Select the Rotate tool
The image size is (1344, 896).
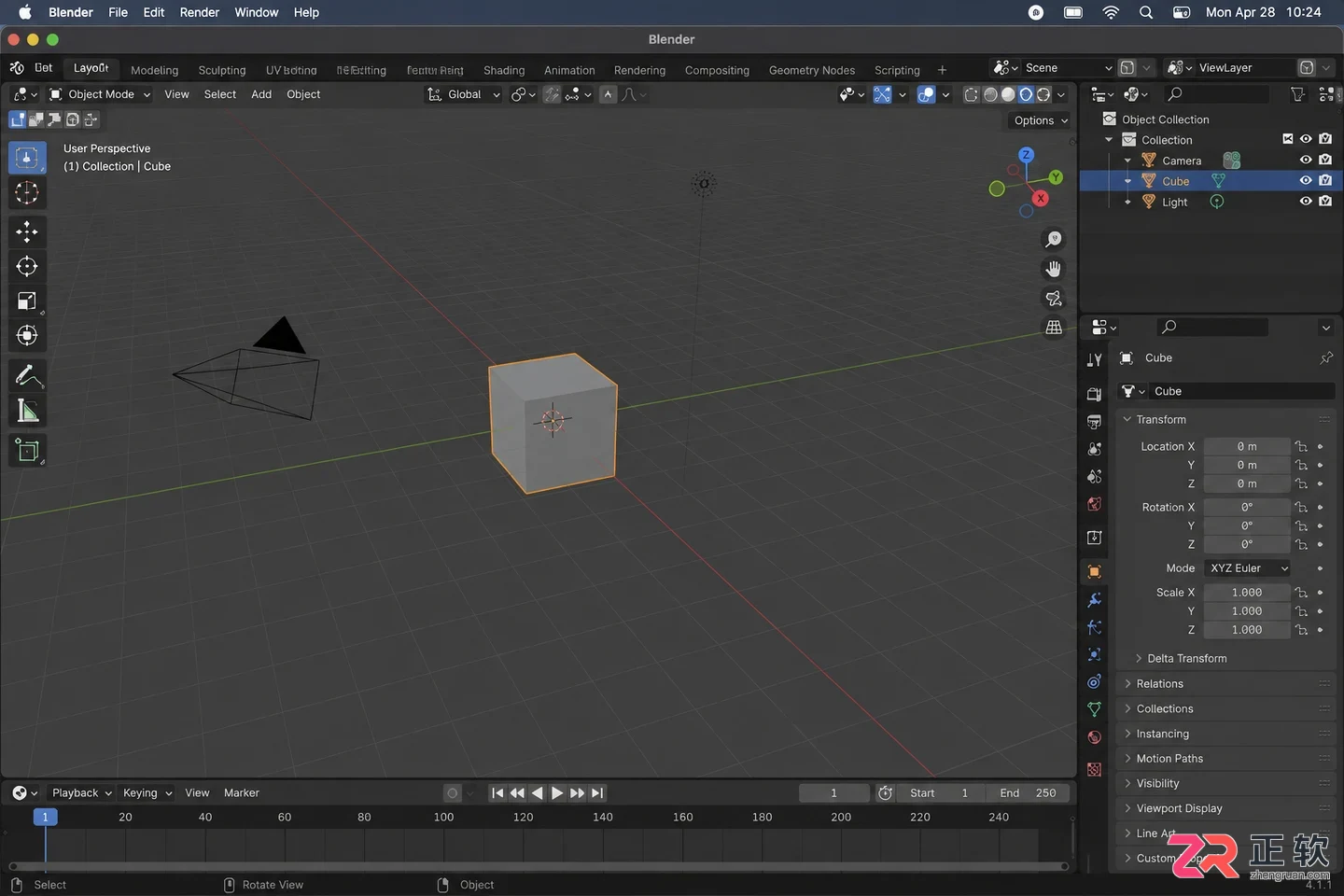[27, 267]
